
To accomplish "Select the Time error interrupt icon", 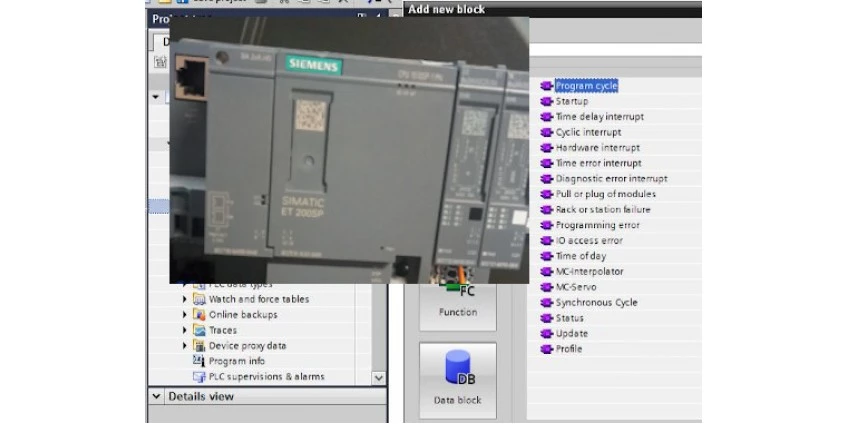I will coord(547,163).
